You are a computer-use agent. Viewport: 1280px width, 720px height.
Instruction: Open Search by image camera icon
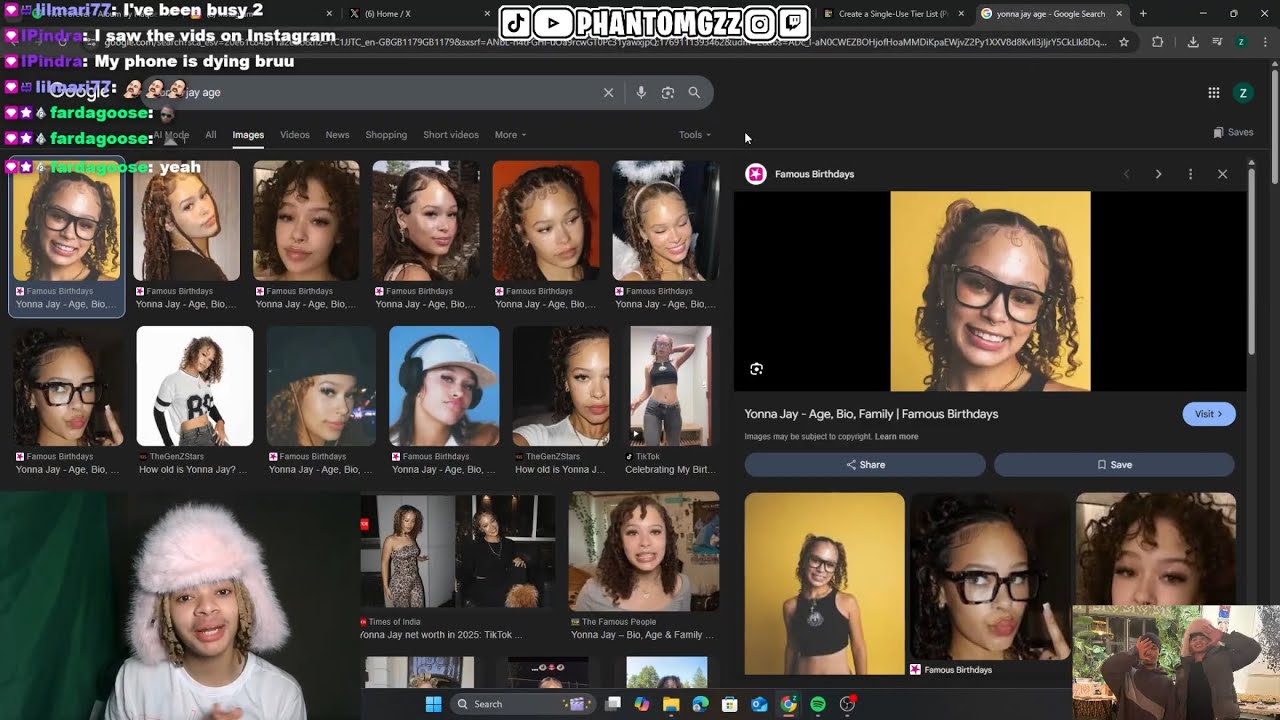pyautogui.click(x=668, y=92)
